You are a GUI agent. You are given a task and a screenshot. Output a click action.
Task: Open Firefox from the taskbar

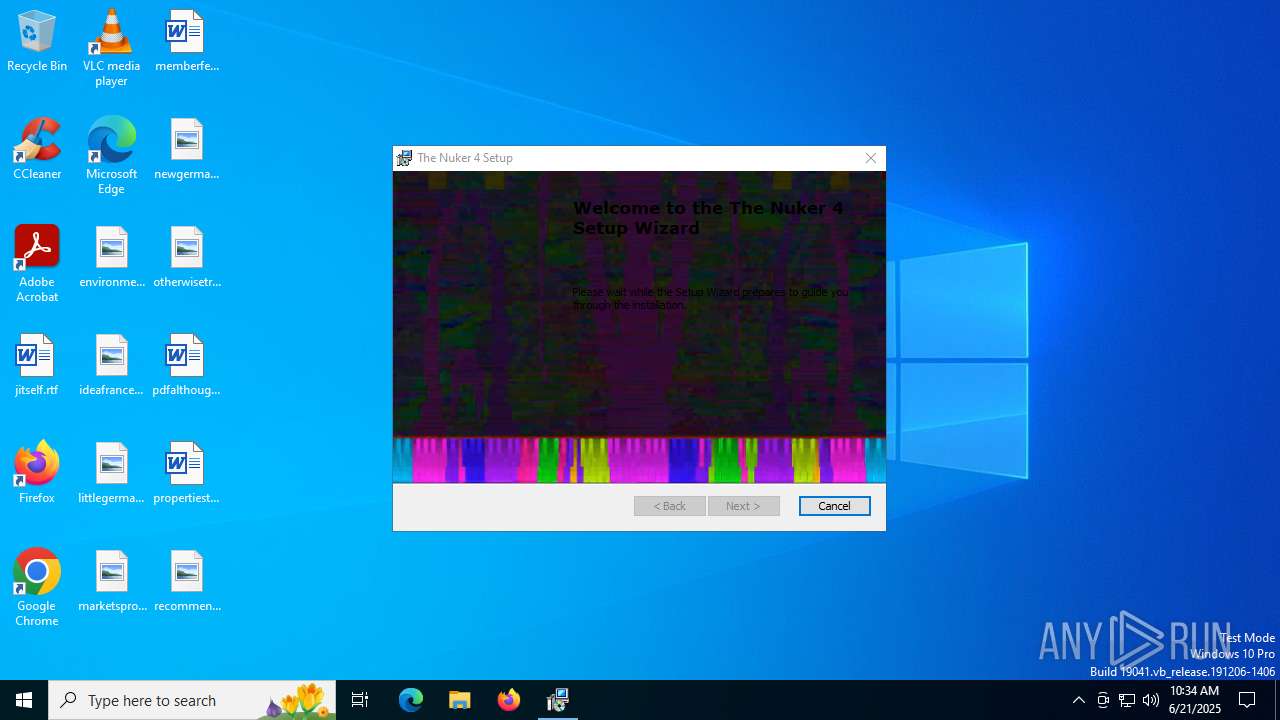point(509,700)
